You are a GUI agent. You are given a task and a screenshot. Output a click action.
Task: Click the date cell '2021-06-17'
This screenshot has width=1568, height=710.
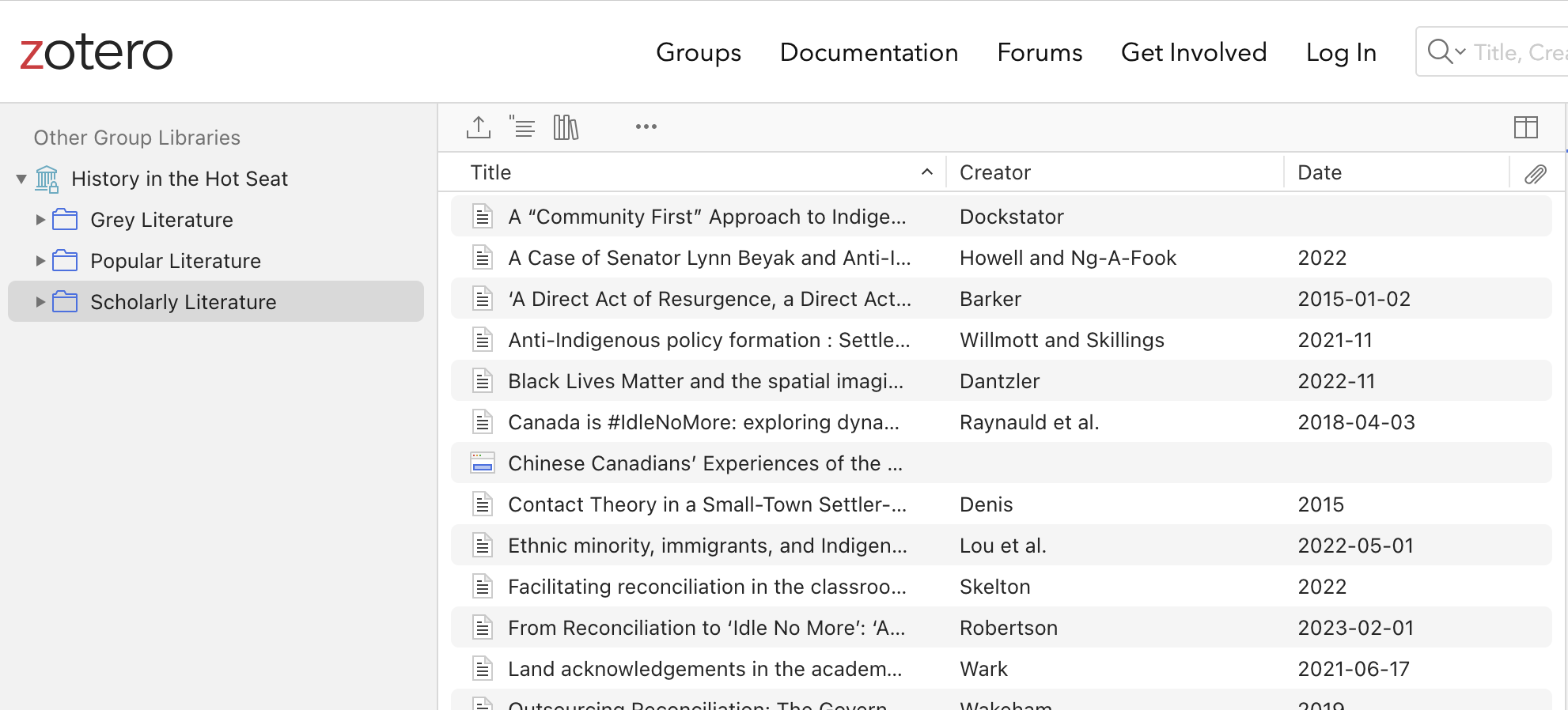pos(1354,669)
